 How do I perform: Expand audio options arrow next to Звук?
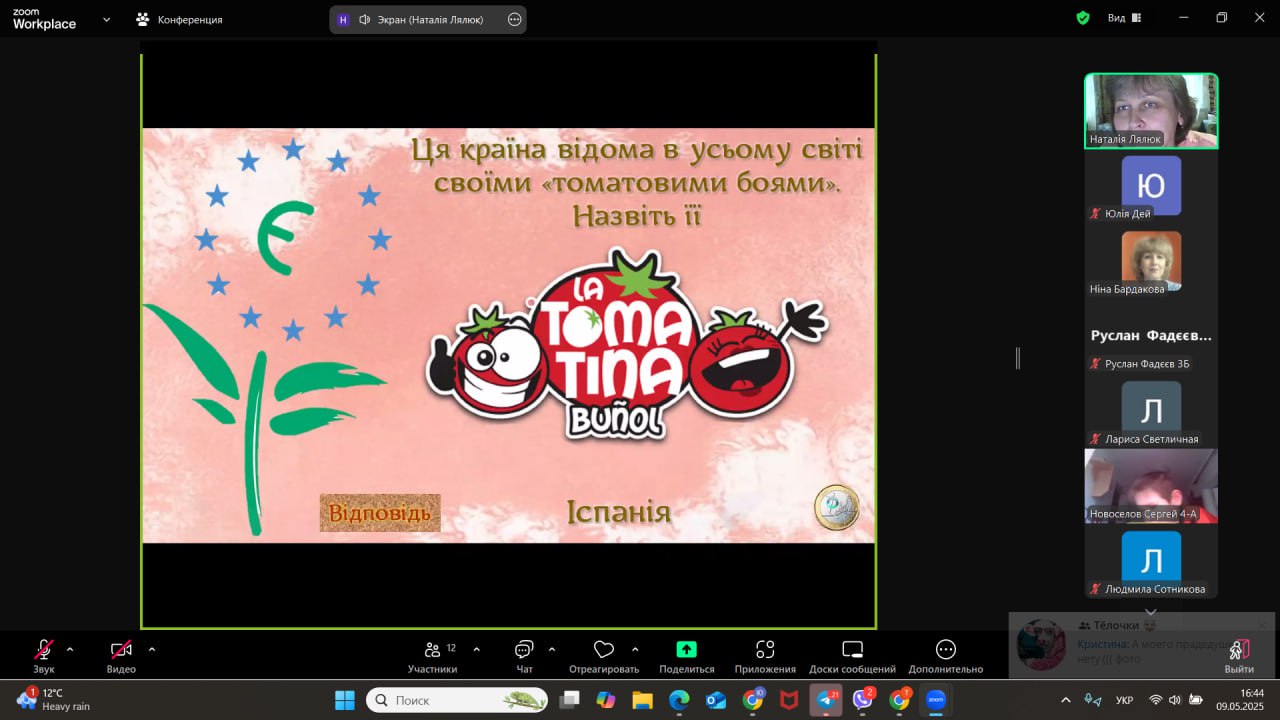pos(70,649)
